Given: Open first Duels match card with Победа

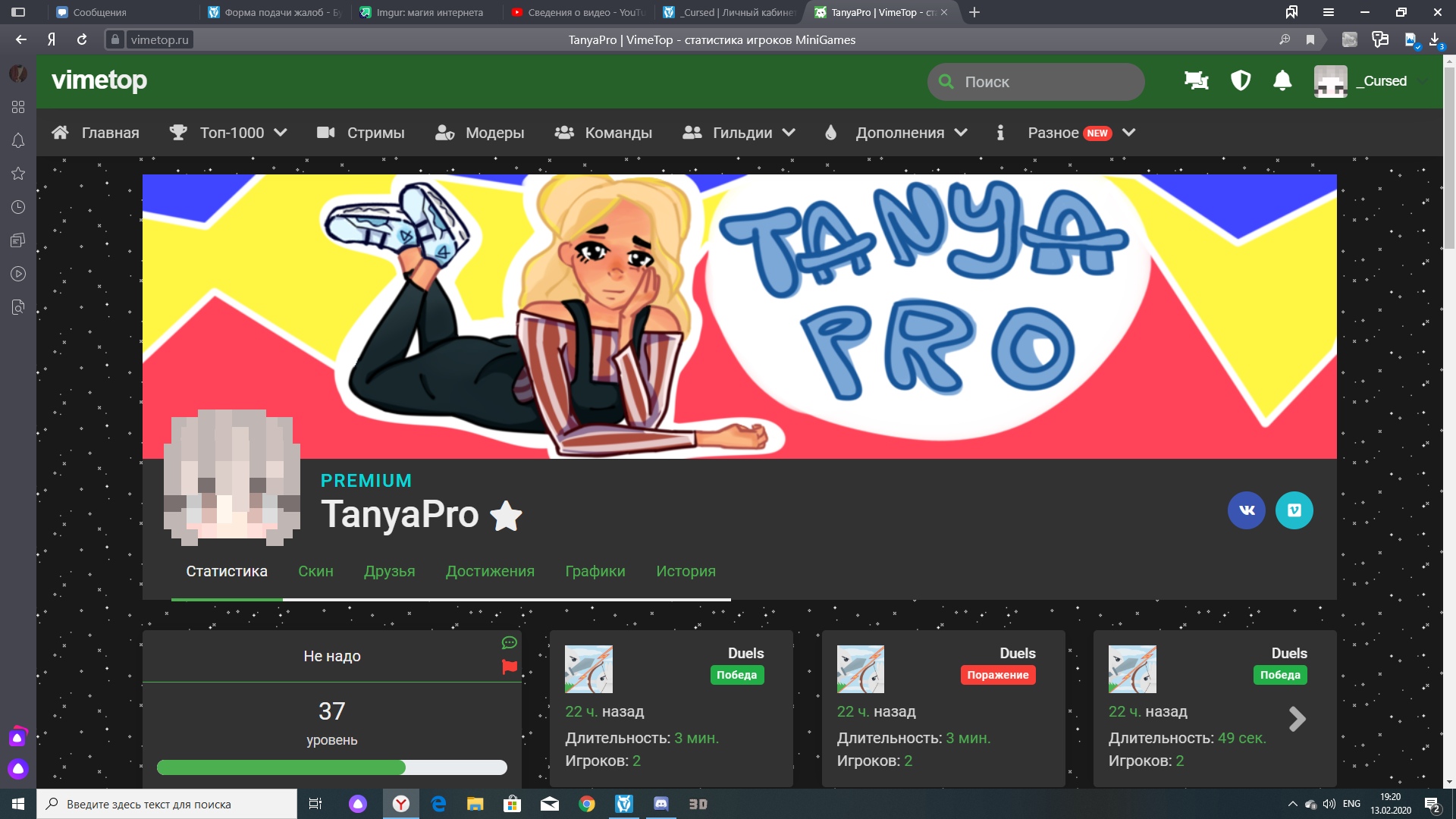Looking at the screenshot, I should point(671,708).
